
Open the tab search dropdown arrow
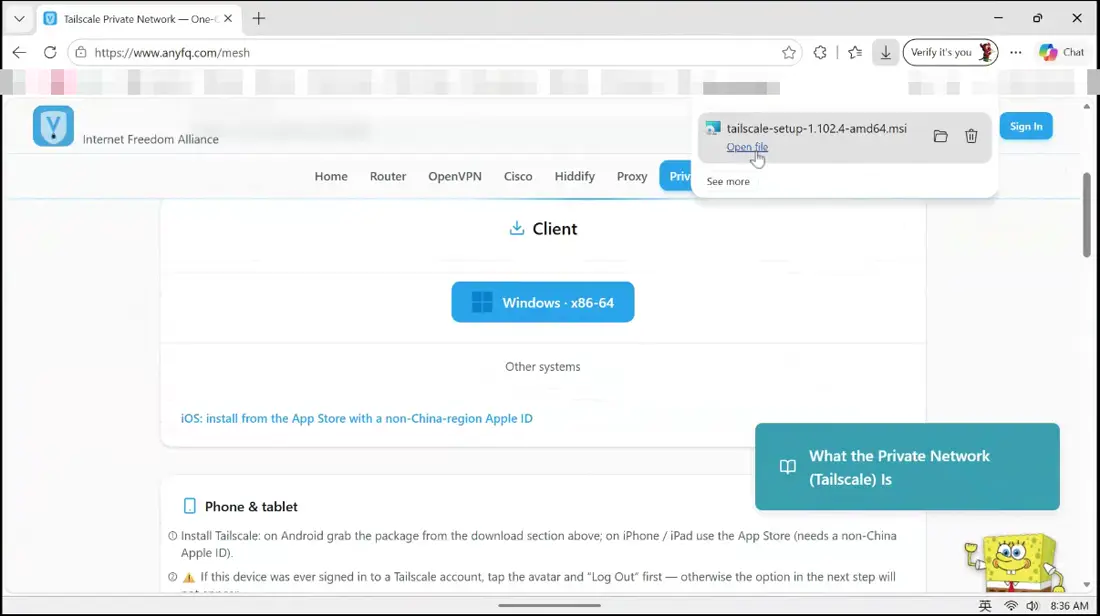coord(19,19)
